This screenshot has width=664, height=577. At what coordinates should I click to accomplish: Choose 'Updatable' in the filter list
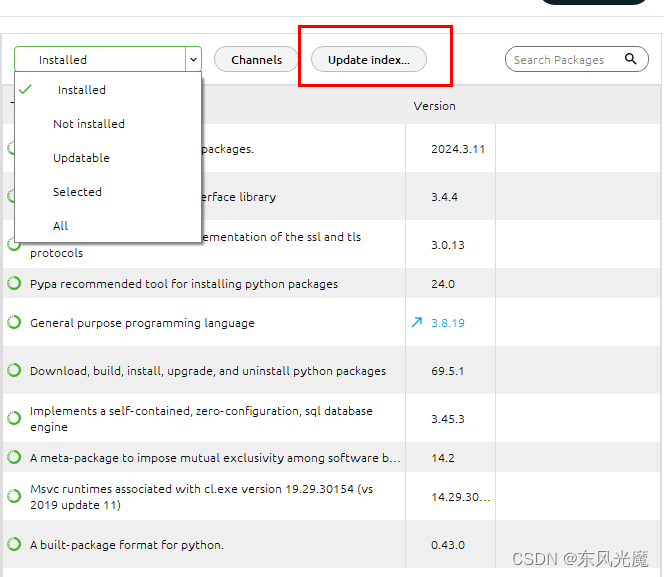tap(81, 158)
